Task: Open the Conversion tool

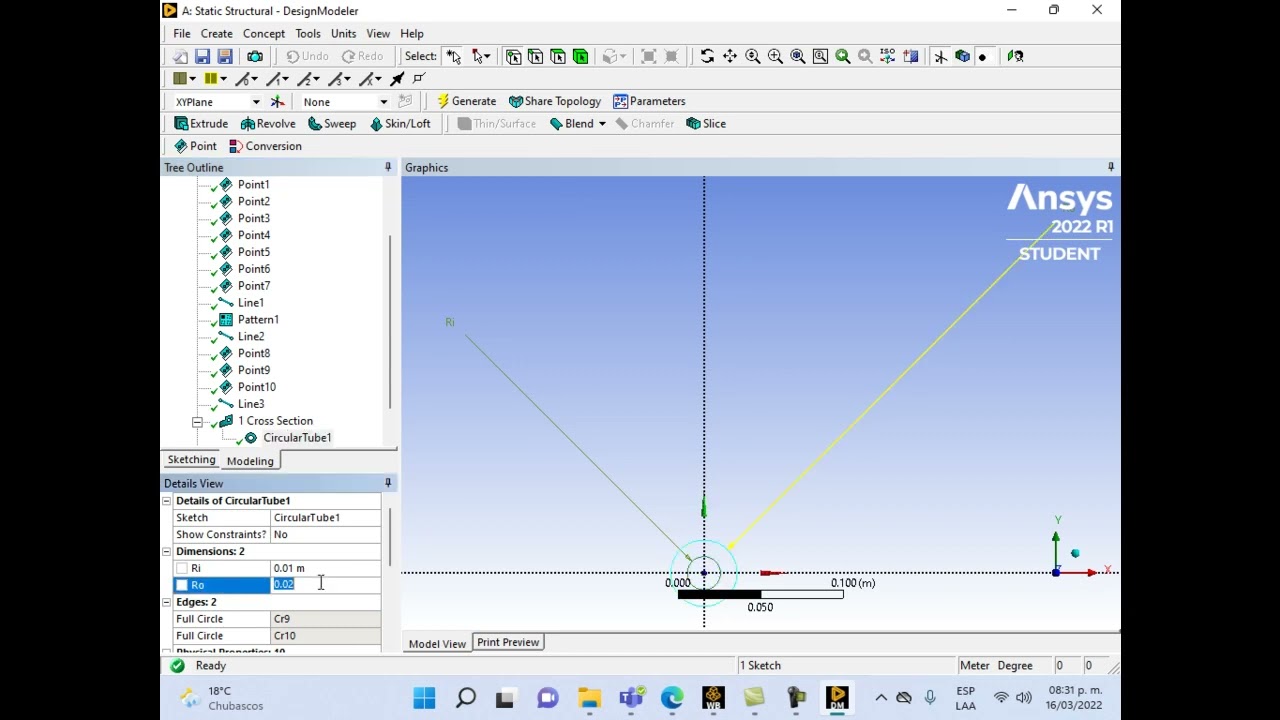Action: (x=265, y=146)
